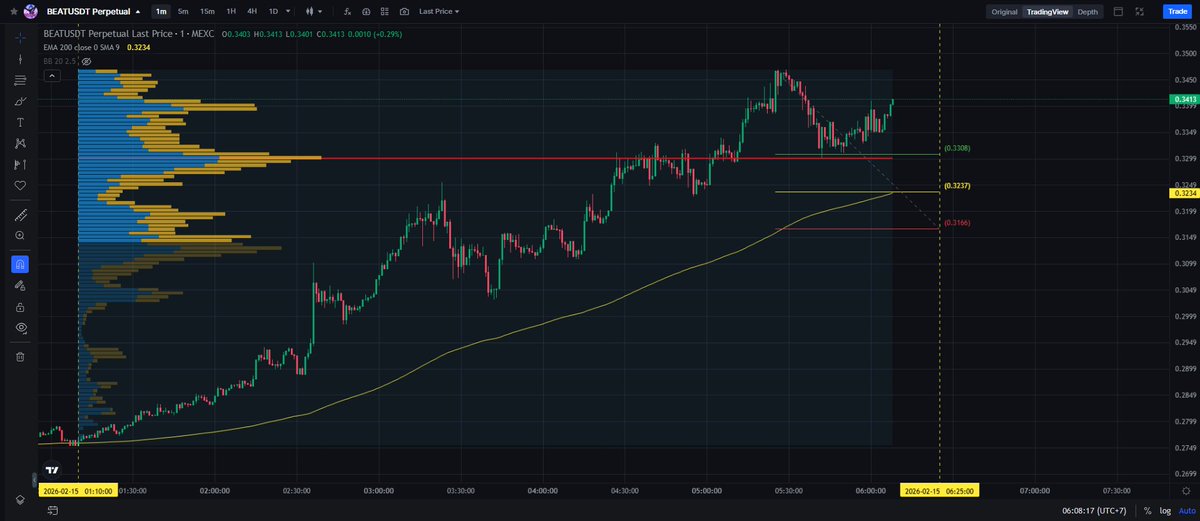
Task: Click the BEAT coin logo icon
Action: coord(31,11)
